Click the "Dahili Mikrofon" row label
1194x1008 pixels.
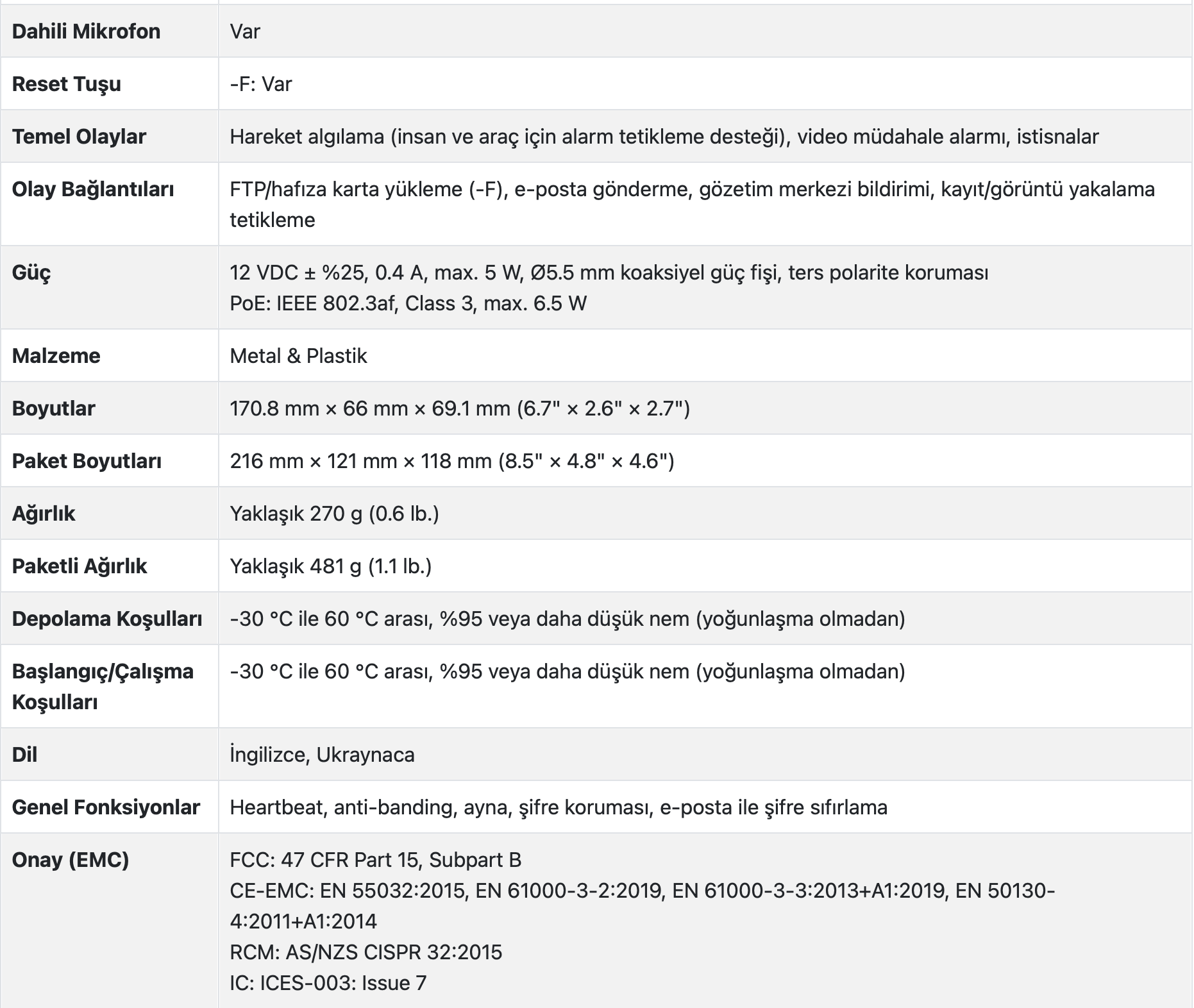pyautogui.click(x=86, y=31)
